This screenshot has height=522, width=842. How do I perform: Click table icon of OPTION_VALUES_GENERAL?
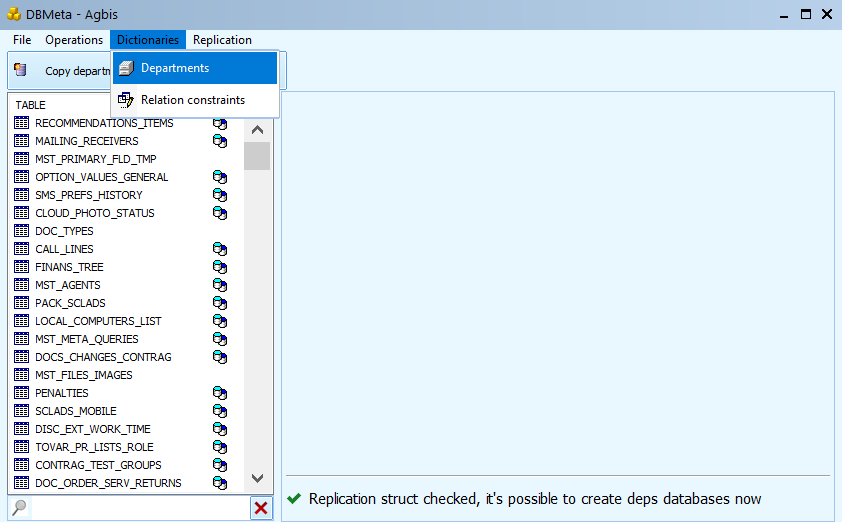(x=21, y=177)
